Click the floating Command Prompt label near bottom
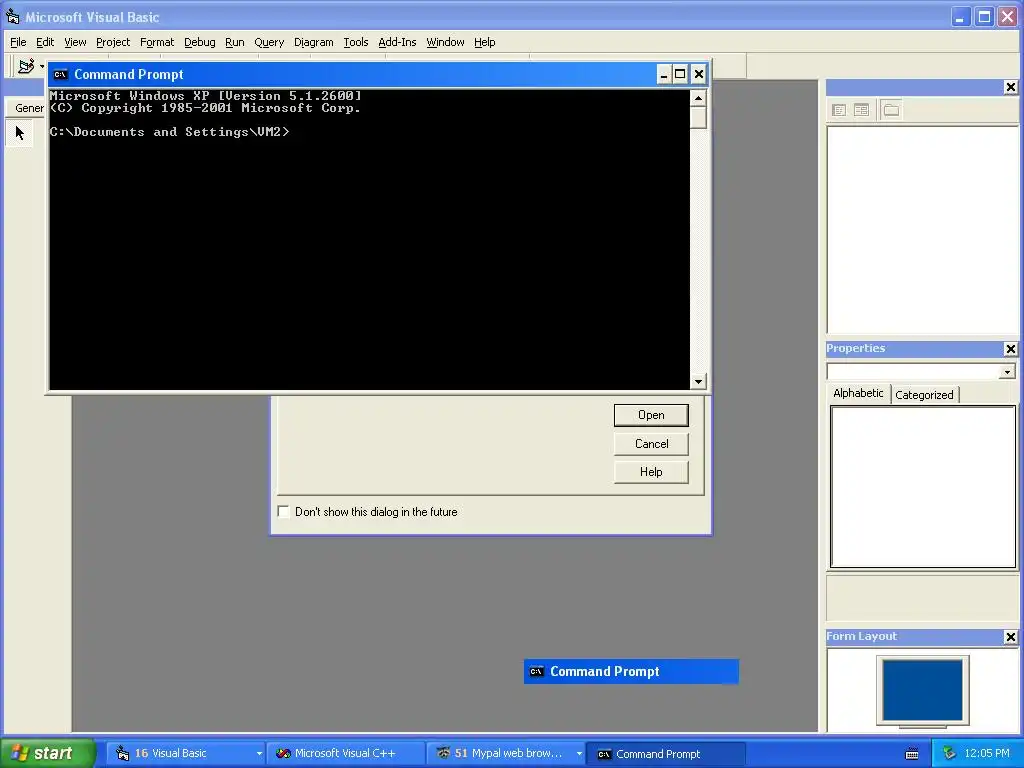Image resolution: width=1024 pixels, height=768 pixels. click(x=631, y=671)
